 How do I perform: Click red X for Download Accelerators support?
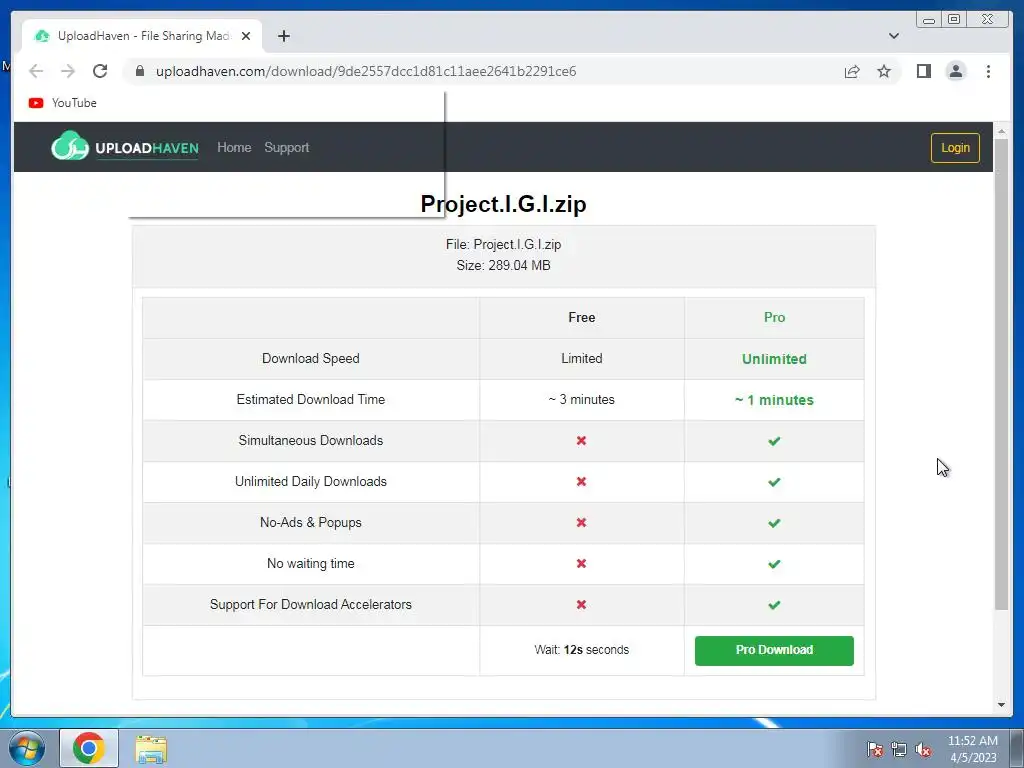click(x=581, y=605)
